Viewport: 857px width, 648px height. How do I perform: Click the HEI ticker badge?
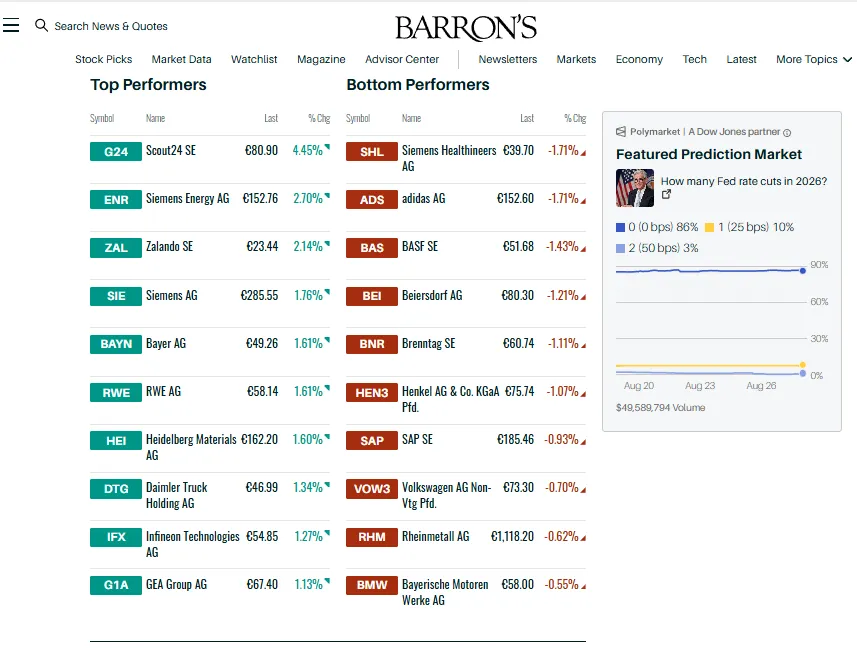point(116,440)
